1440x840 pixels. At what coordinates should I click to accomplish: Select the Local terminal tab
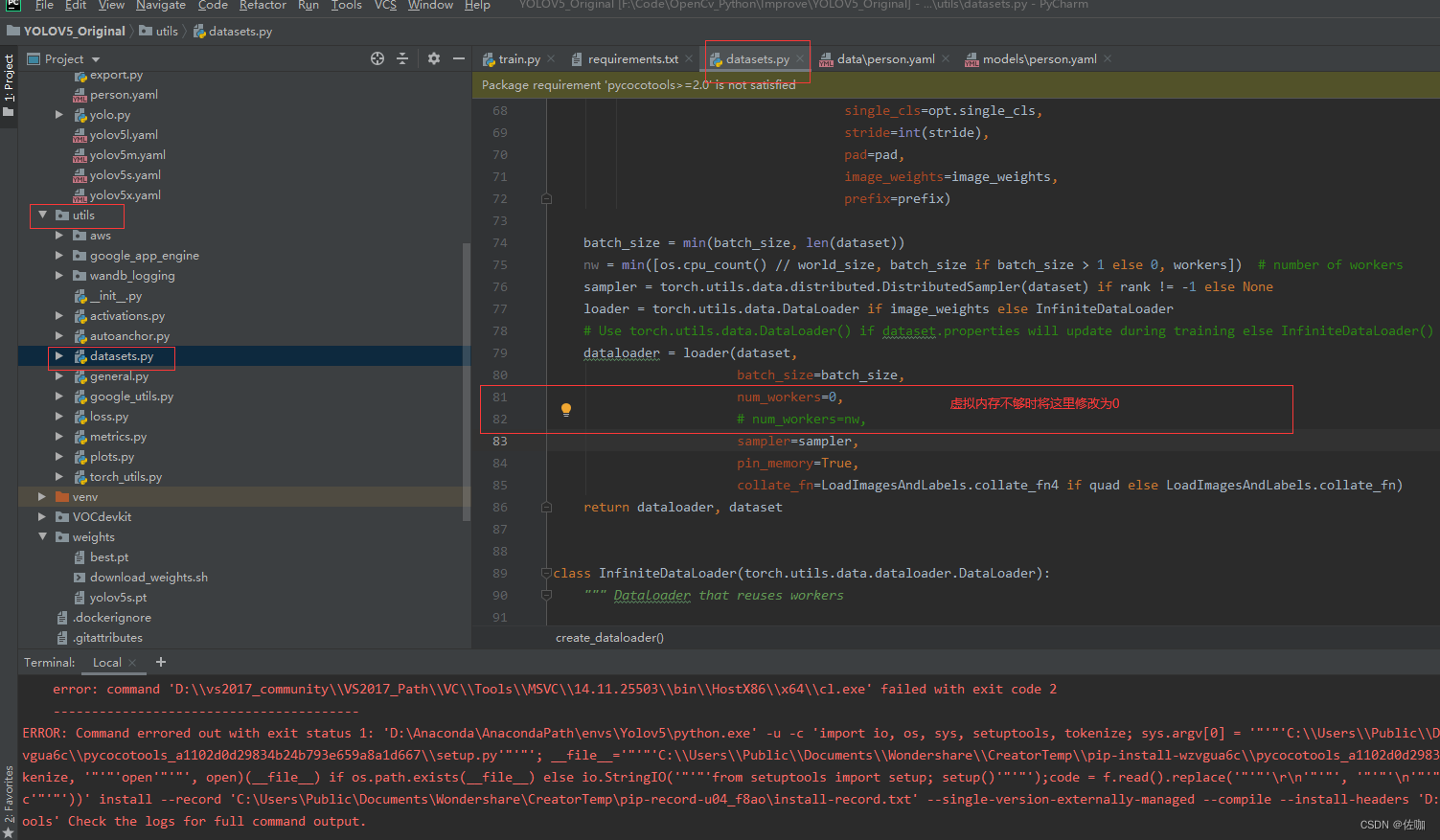[106, 663]
